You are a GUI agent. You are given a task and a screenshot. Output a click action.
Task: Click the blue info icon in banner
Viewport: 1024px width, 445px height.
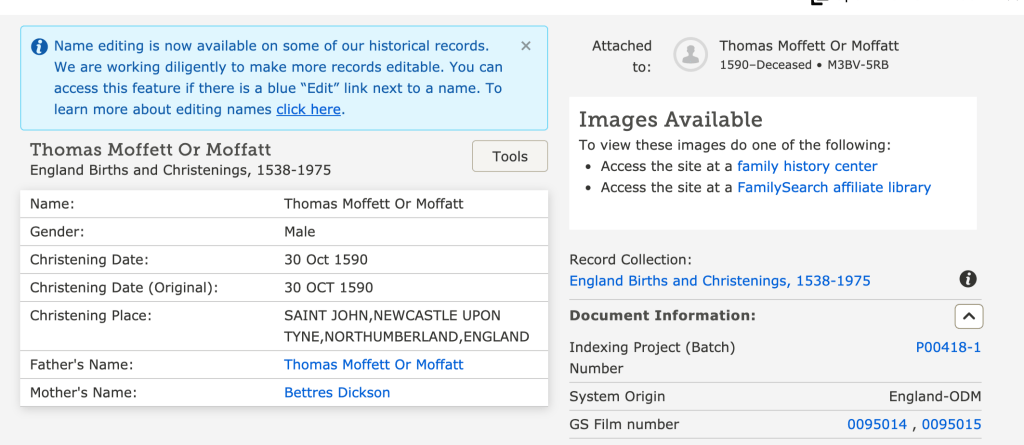(39, 46)
